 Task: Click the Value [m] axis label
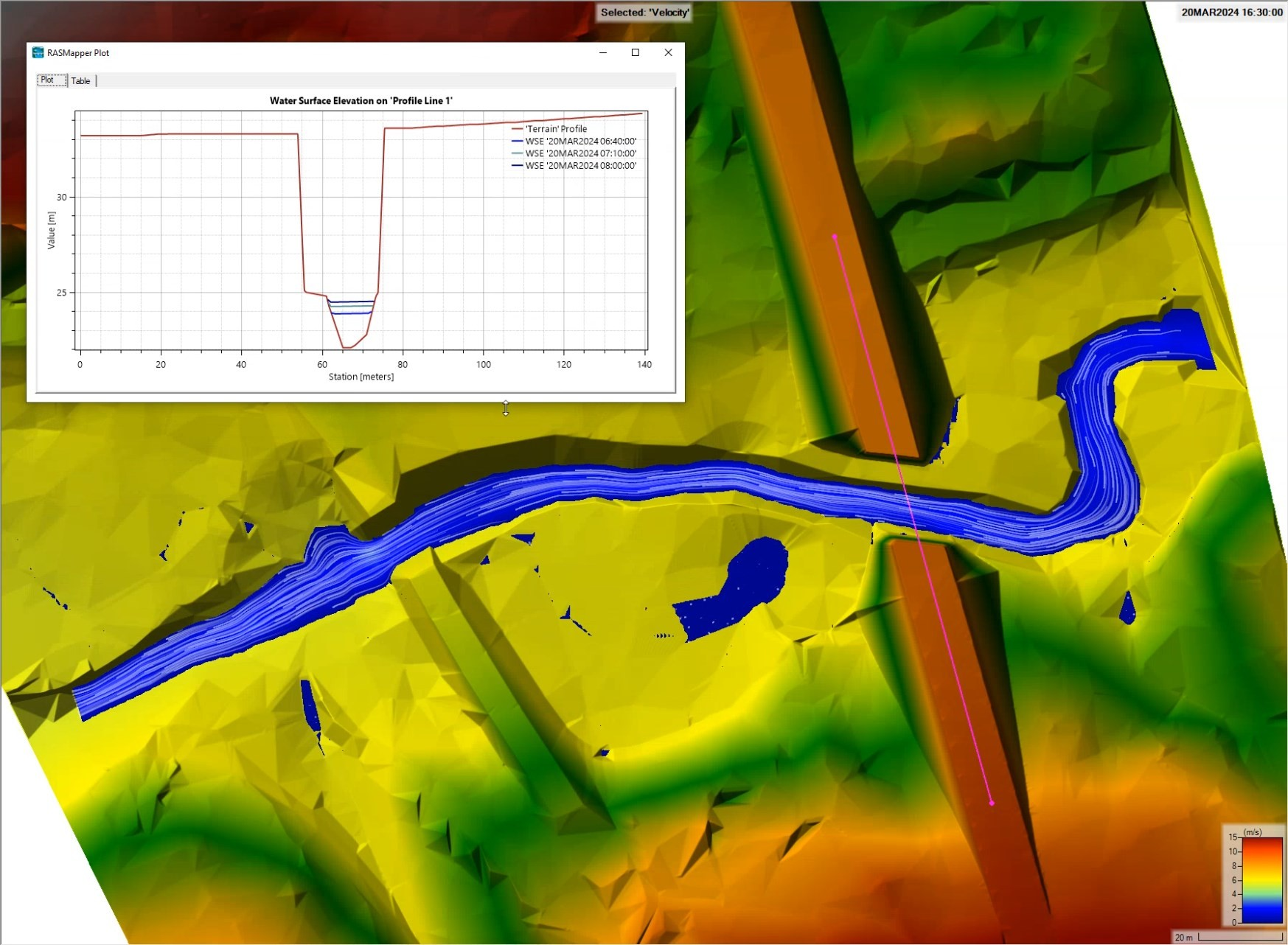(x=51, y=230)
